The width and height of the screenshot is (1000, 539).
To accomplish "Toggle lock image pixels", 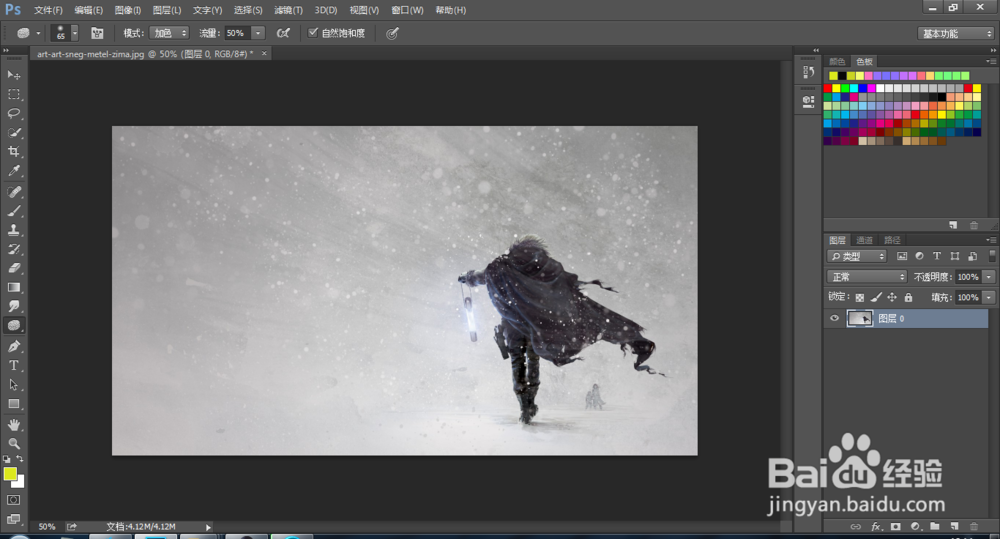I will 876,297.
